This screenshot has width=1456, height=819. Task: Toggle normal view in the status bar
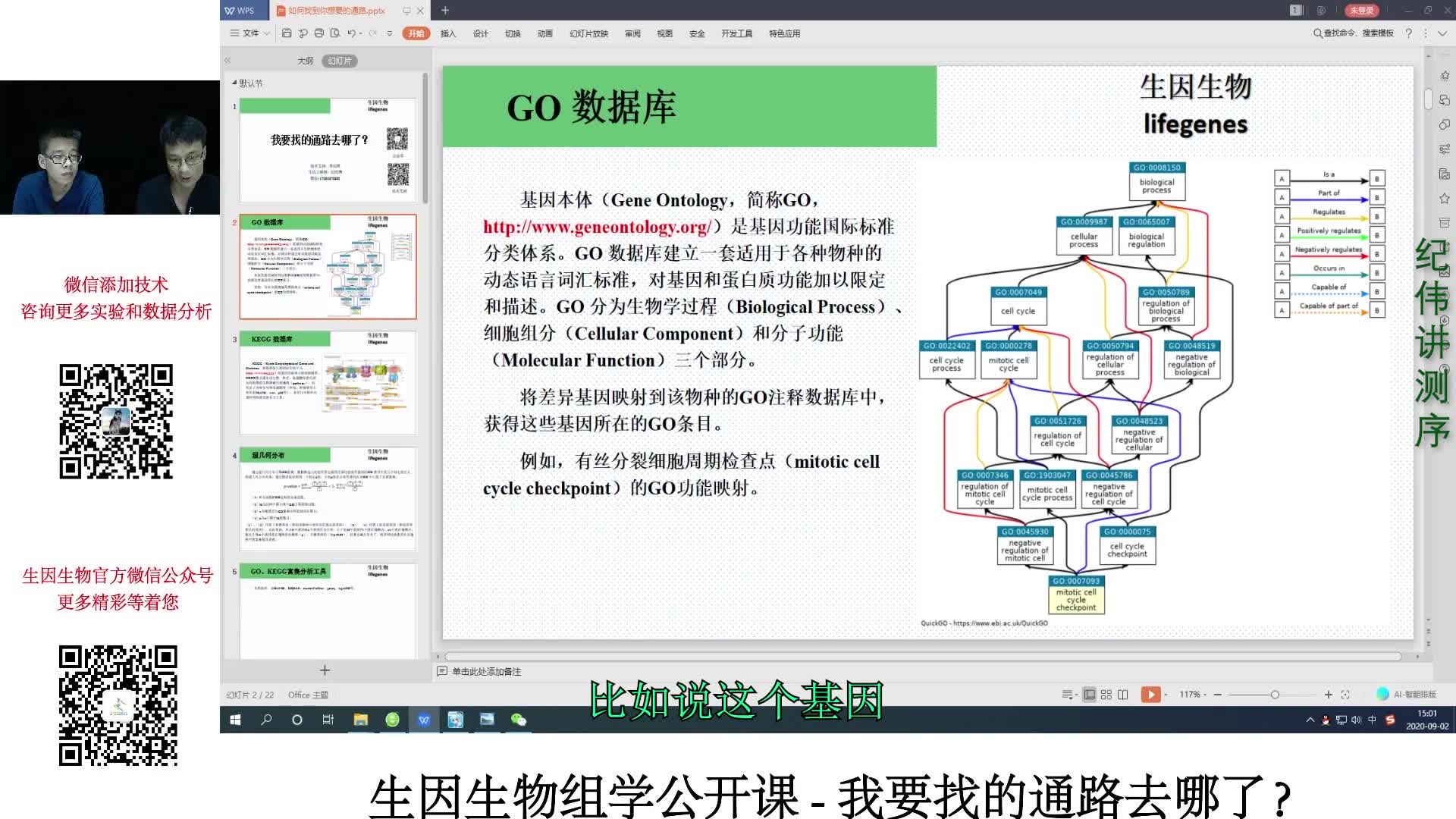(1089, 694)
